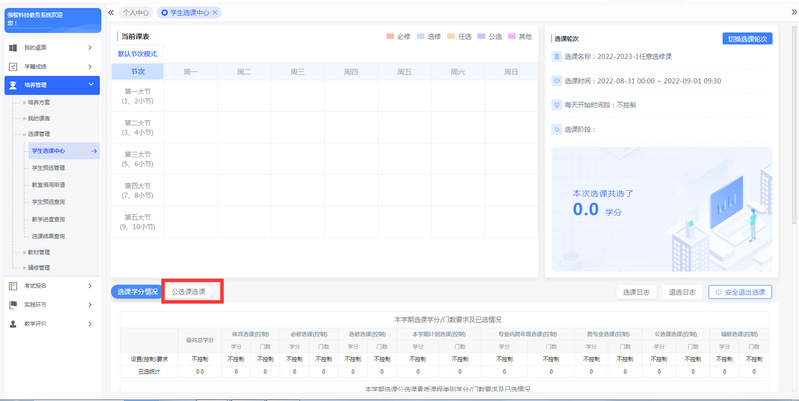Click the 我的桌面 sidebar icon

click(x=13, y=48)
